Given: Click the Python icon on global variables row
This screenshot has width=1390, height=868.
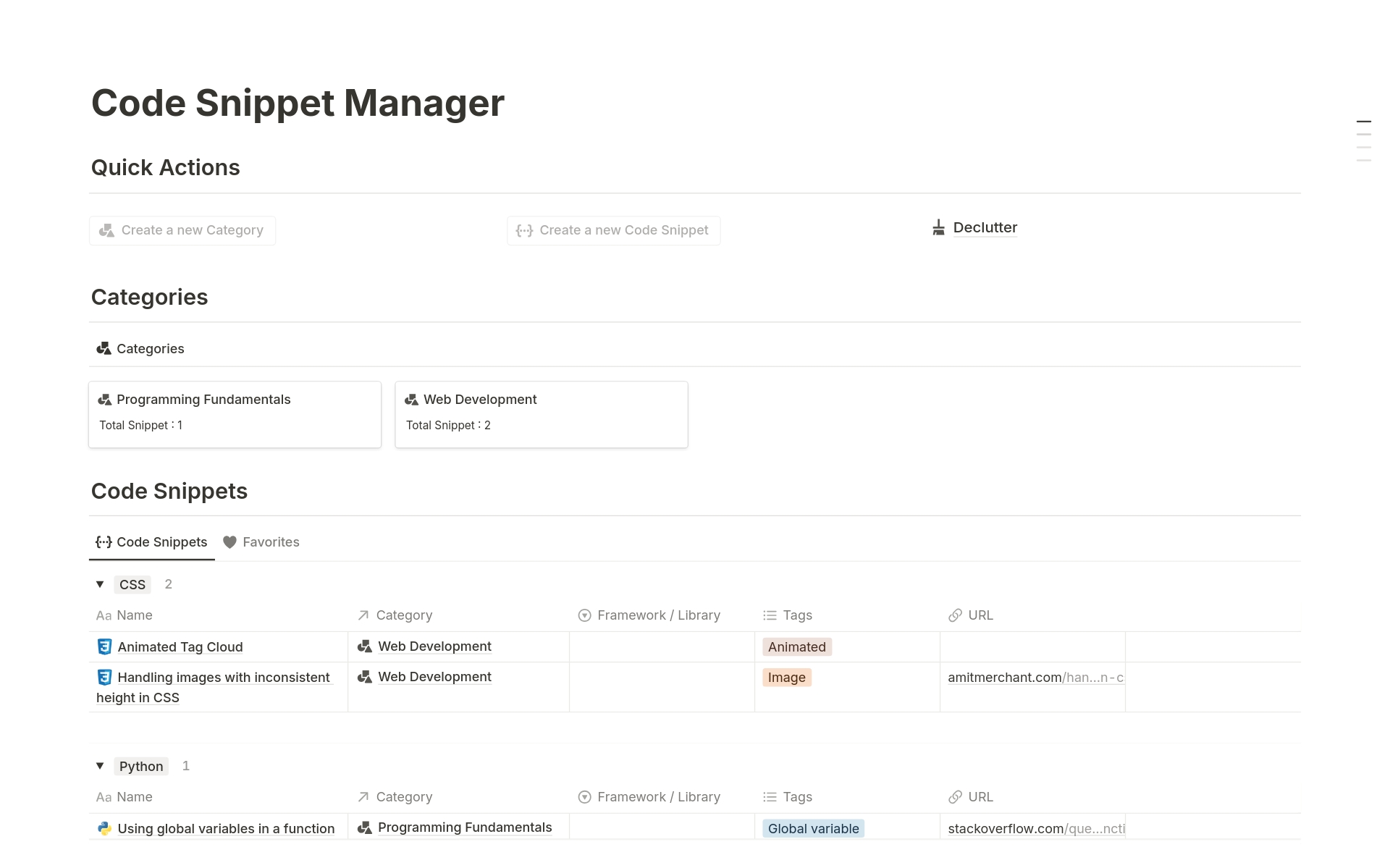Looking at the screenshot, I should (104, 828).
